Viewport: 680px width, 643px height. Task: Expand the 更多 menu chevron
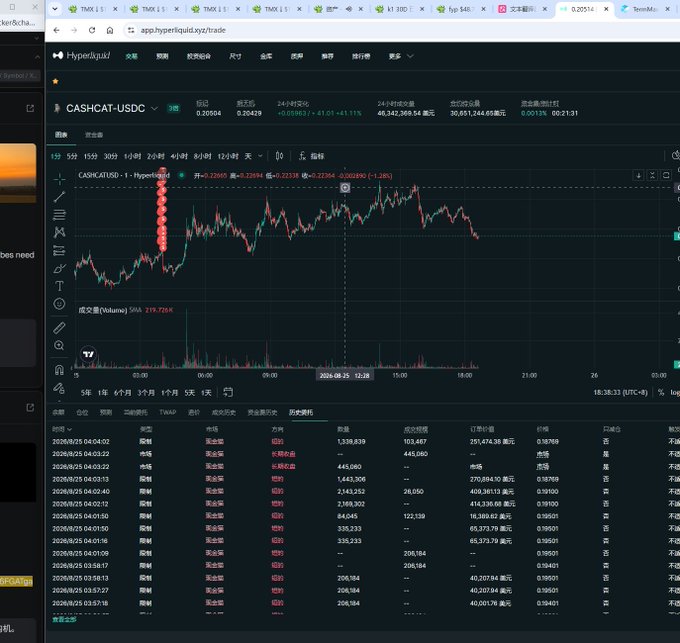(410, 56)
